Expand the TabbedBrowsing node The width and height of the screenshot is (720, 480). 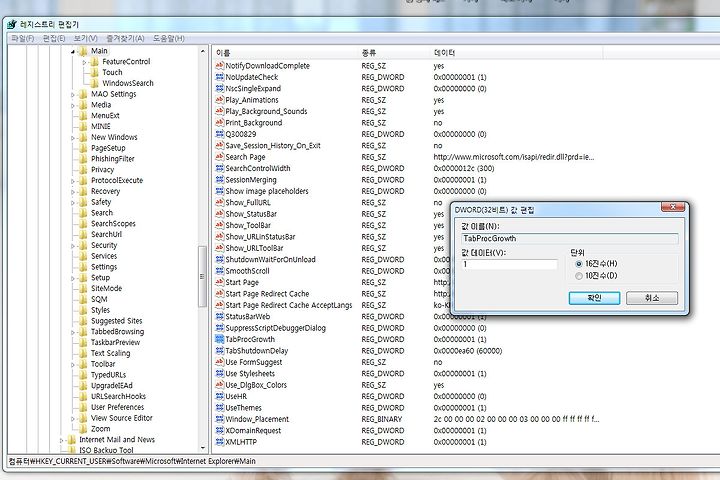(73, 332)
